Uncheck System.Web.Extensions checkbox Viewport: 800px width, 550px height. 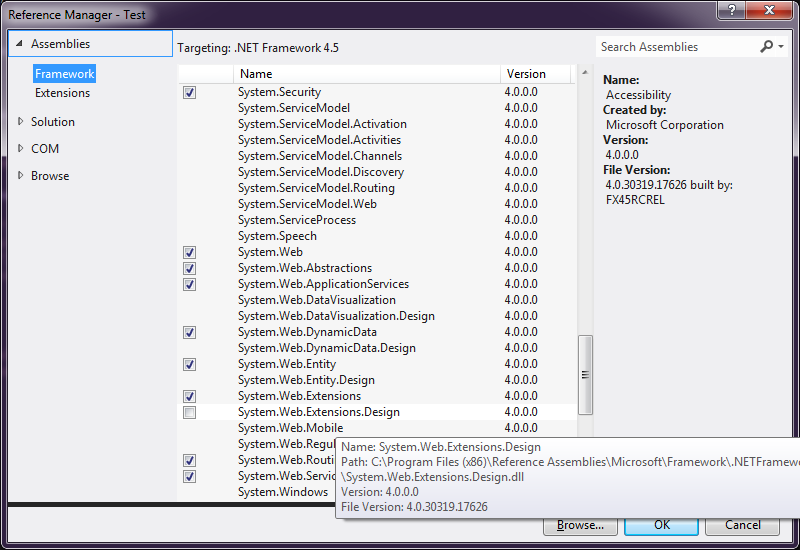point(189,396)
